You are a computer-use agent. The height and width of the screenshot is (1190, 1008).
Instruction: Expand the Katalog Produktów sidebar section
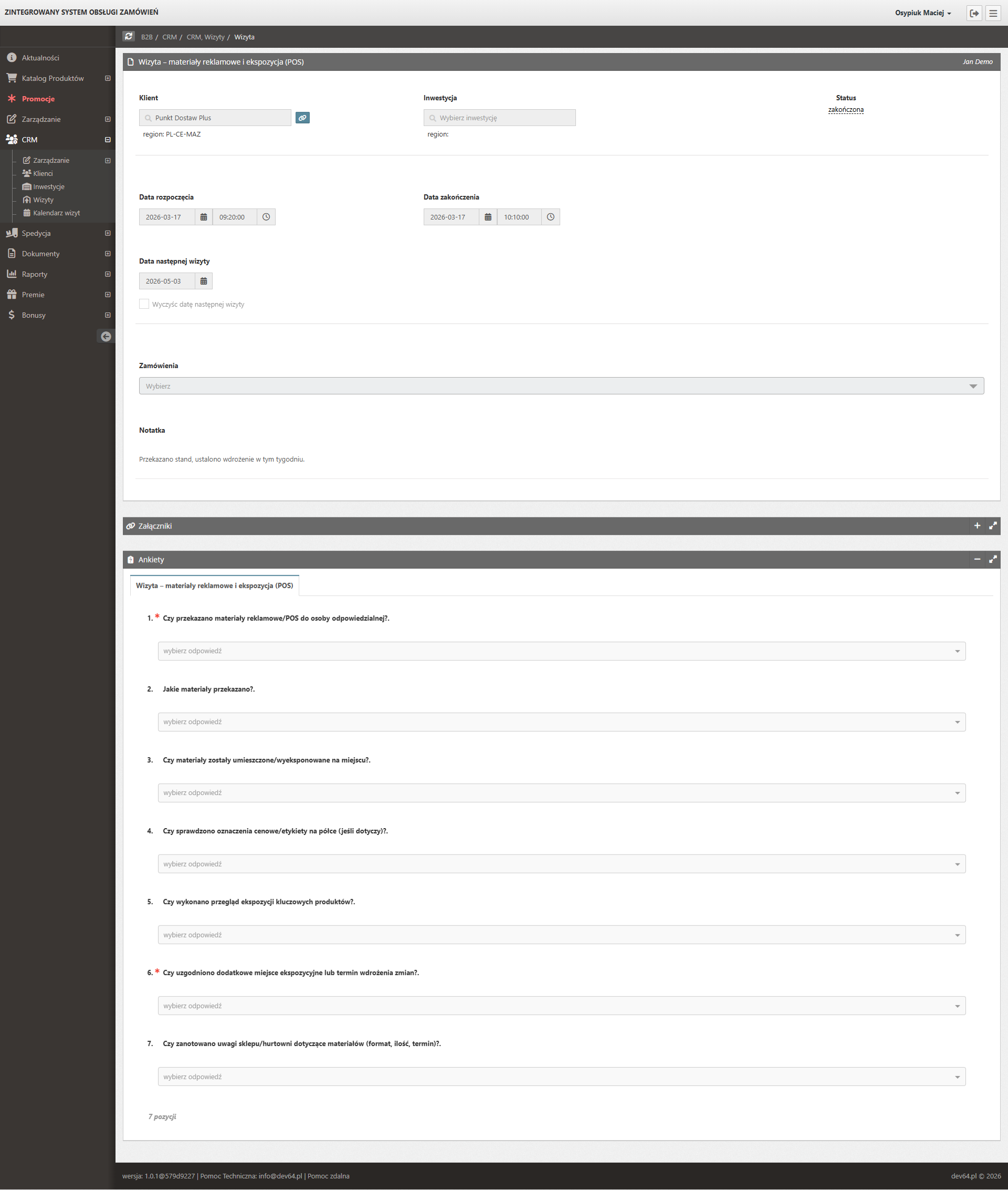coord(108,78)
